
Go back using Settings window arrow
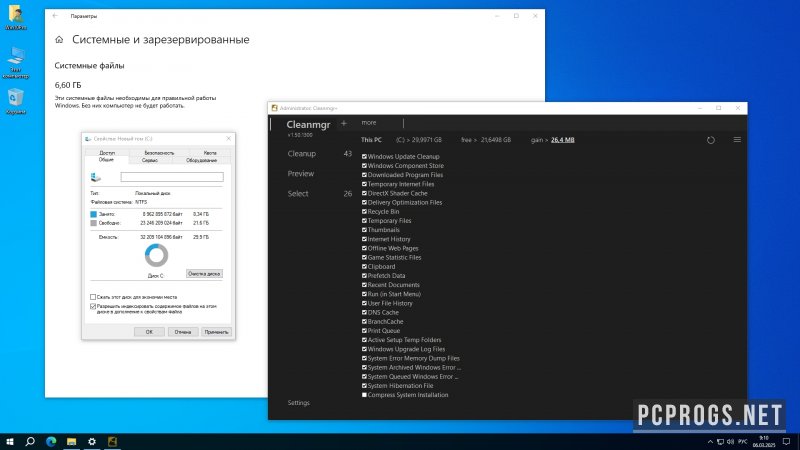pyautogui.click(x=55, y=16)
